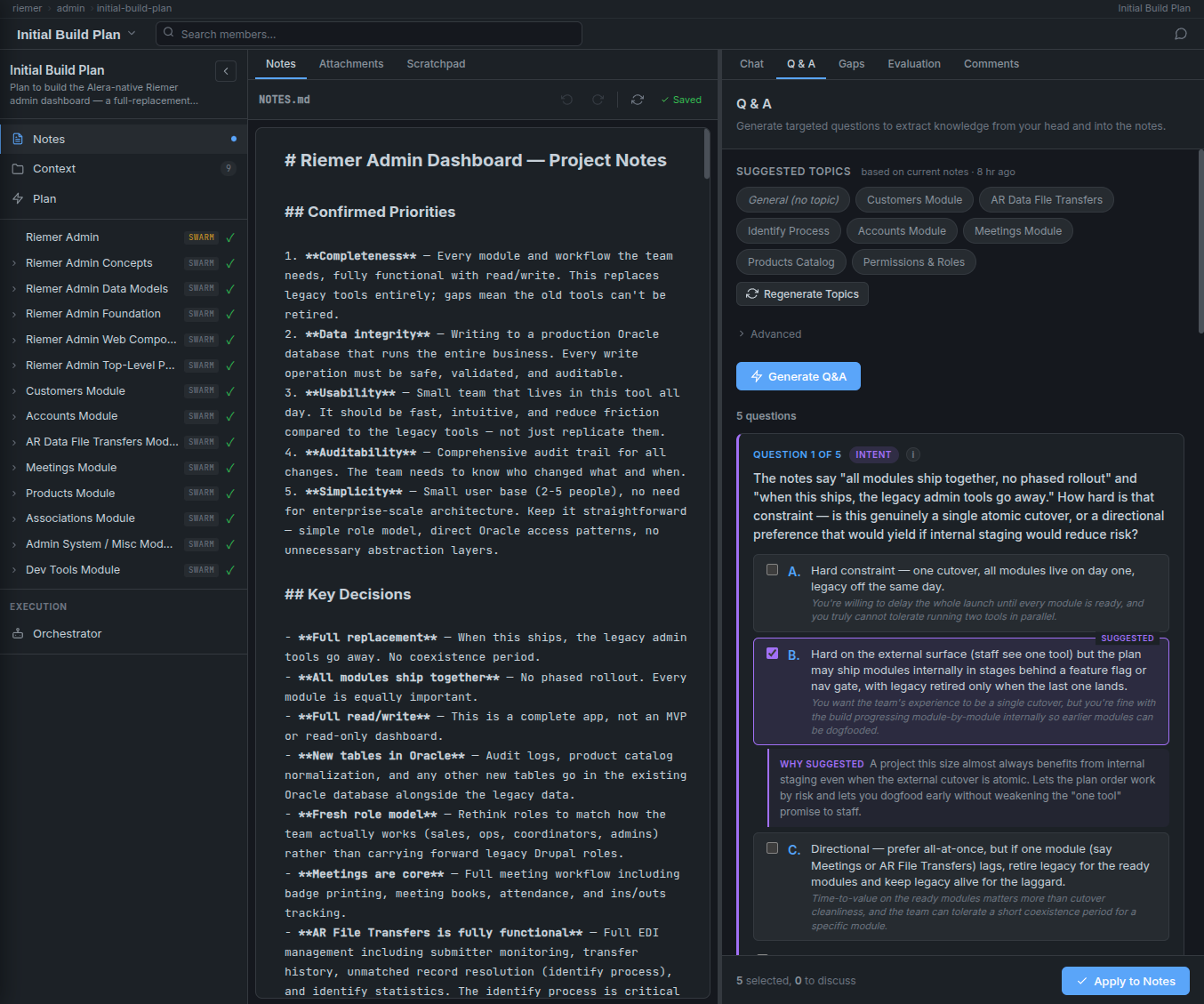Image resolution: width=1204 pixels, height=1004 pixels.
Task: Click the info icon beside the INTENT badge
Action: point(912,454)
